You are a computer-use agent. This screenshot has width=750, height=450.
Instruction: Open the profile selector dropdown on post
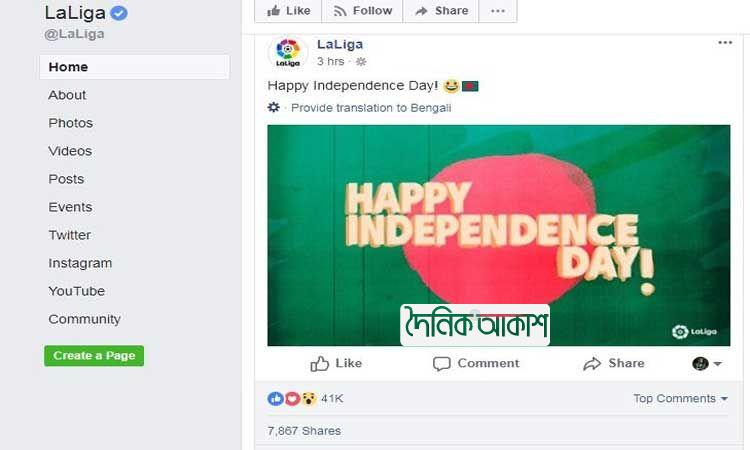707,363
